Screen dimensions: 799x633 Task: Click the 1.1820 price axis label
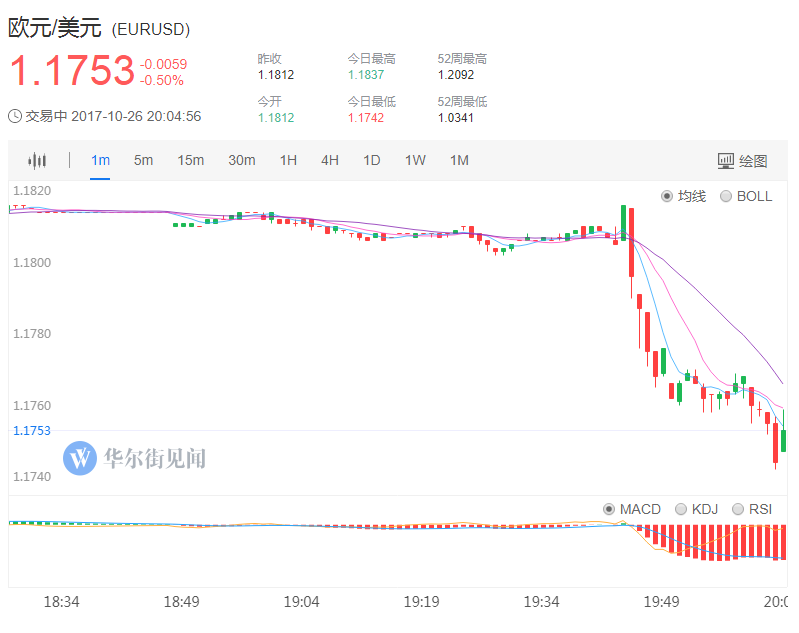click(x=32, y=191)
